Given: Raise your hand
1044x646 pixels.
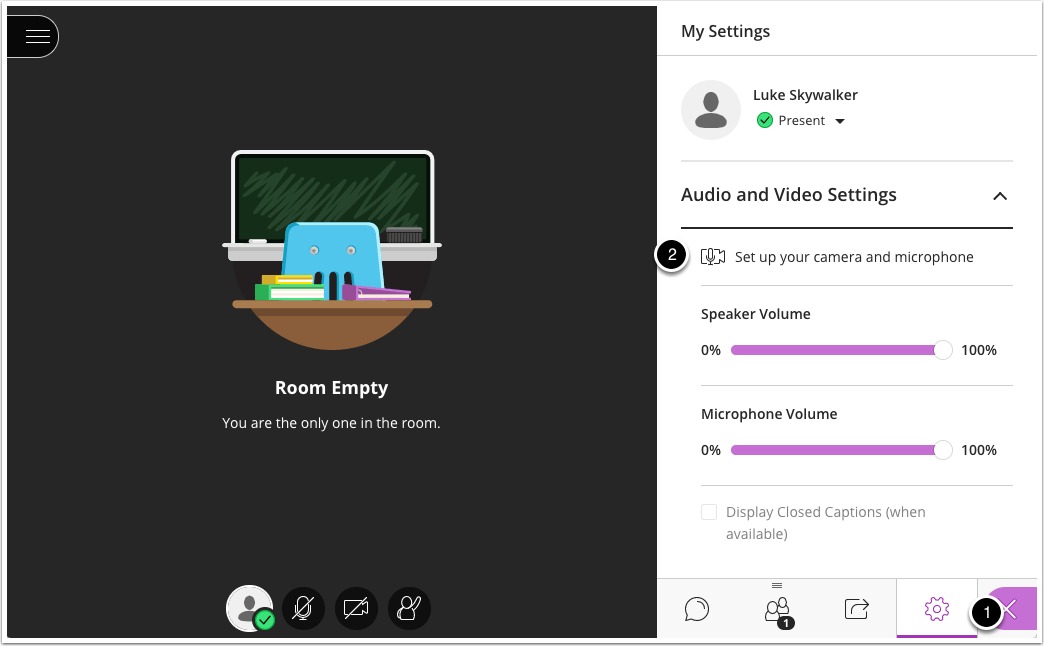Looking at the screenshot, I should click(409, 608).
